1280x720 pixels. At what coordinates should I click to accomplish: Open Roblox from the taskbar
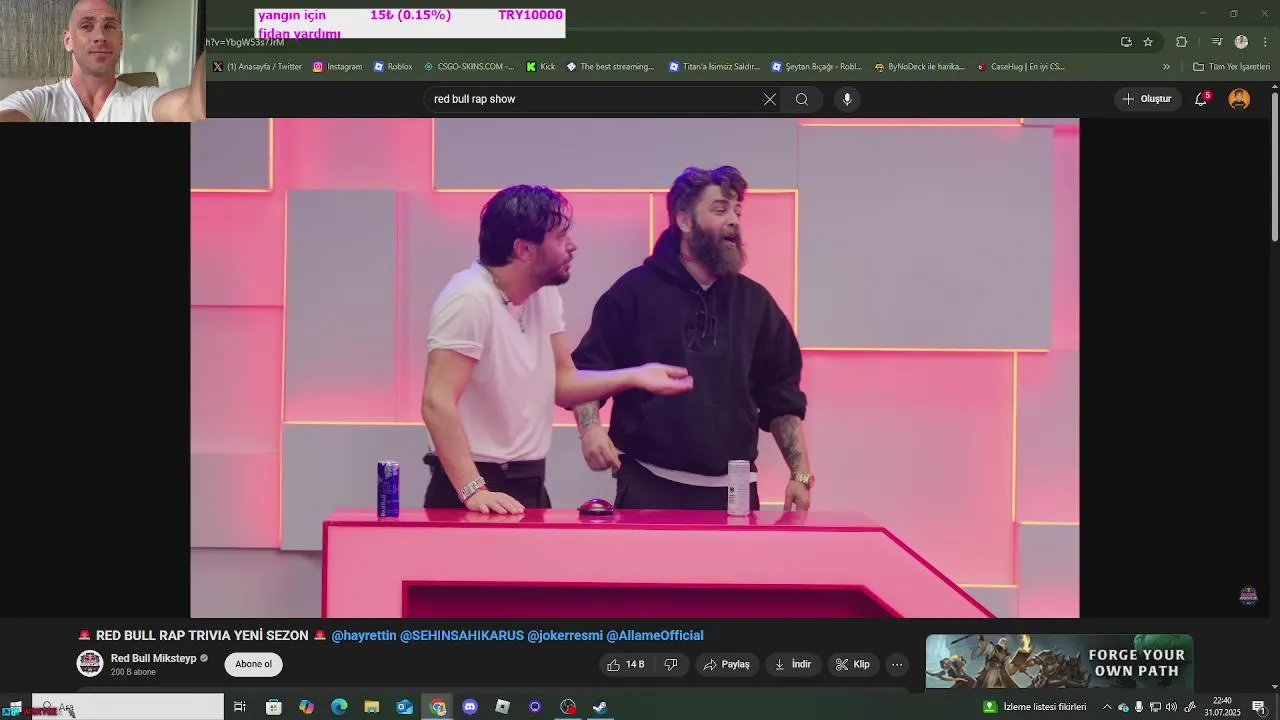point(503,707)
